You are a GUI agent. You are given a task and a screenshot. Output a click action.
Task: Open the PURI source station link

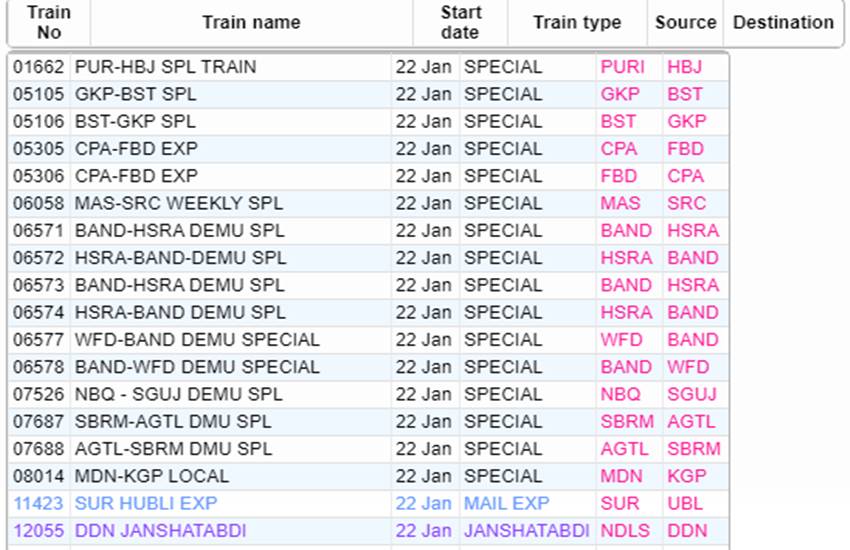[622, 67]
